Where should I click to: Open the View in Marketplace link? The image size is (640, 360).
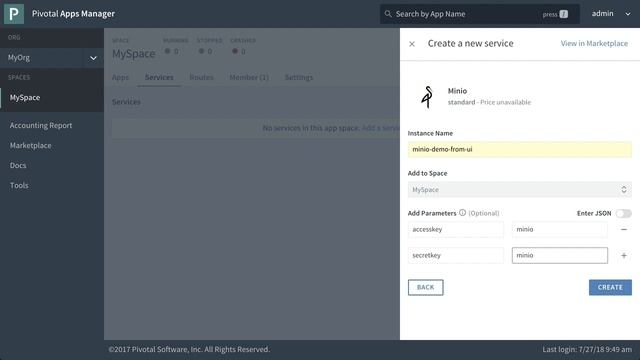[x=594, y=43]
